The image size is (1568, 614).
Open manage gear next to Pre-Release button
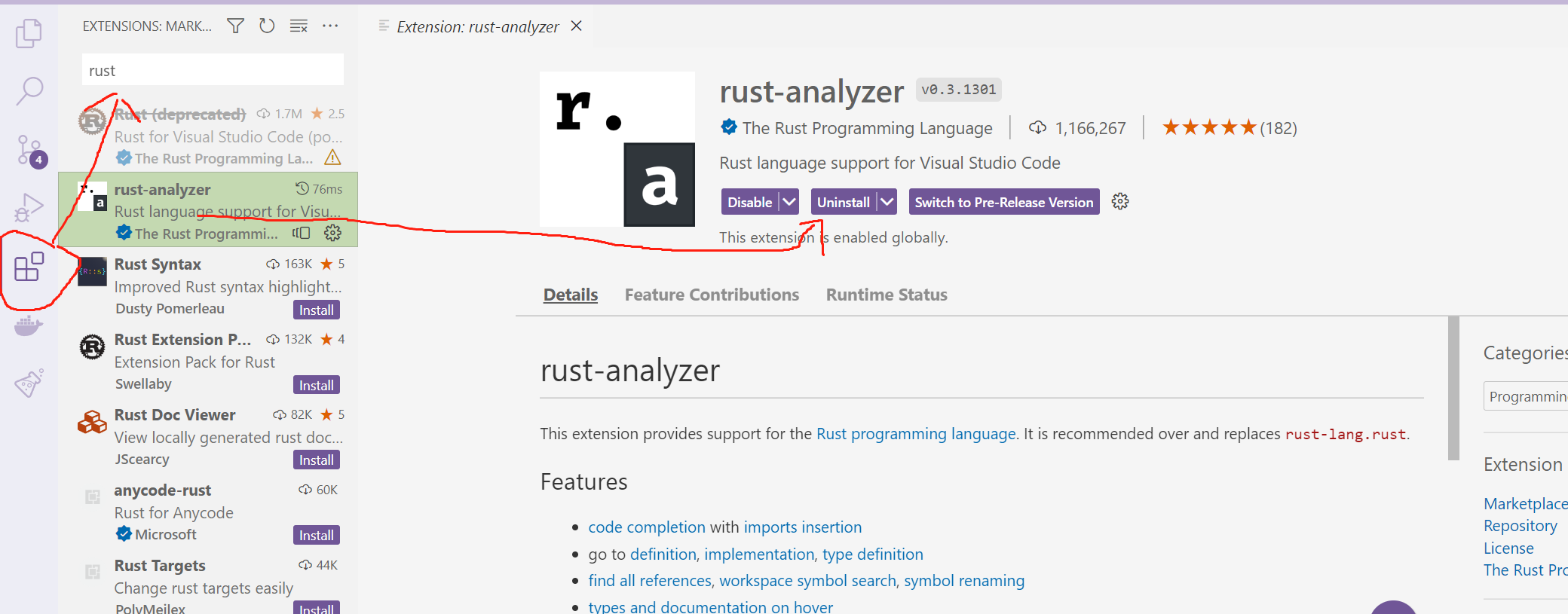pyautogui.click(x=1120, y=201)
